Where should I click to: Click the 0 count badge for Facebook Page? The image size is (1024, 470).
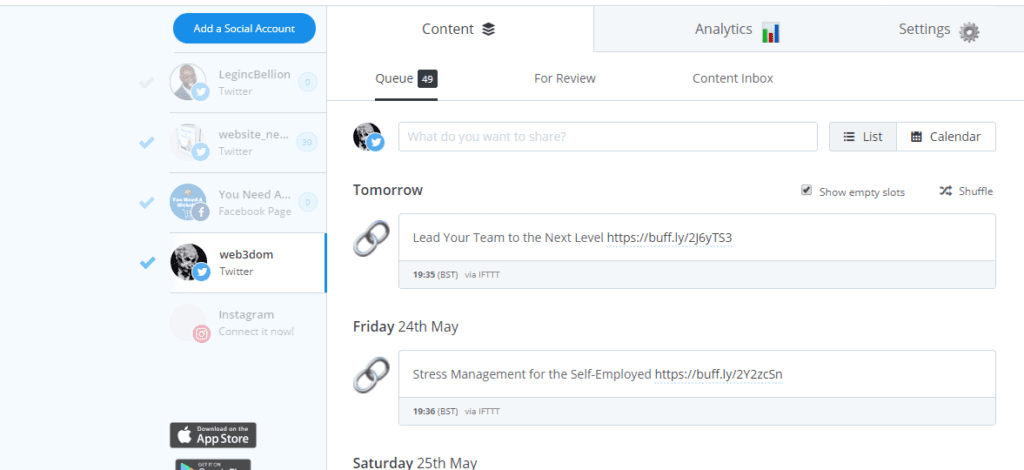coord(308,202)
